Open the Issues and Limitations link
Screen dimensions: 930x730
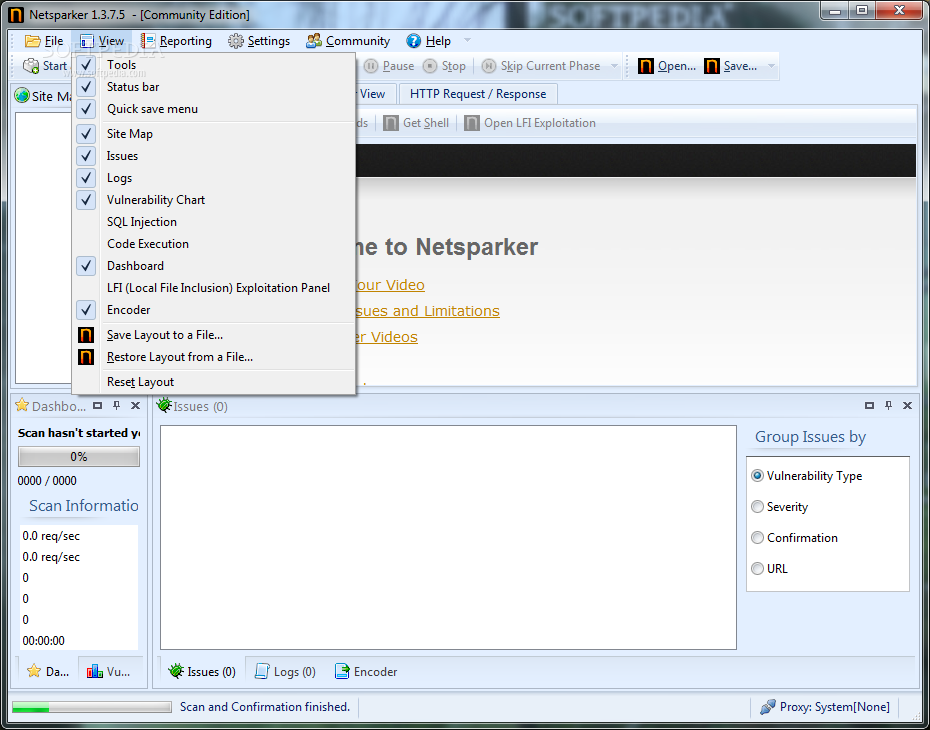click(427, 311)
